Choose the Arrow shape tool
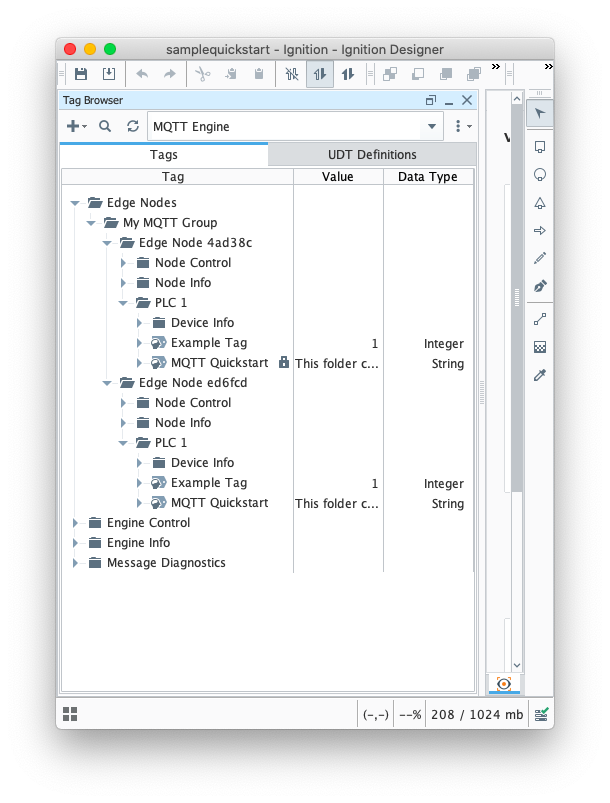Image resolution: width=610 pixels, height=803 pixels. (540, 231)
